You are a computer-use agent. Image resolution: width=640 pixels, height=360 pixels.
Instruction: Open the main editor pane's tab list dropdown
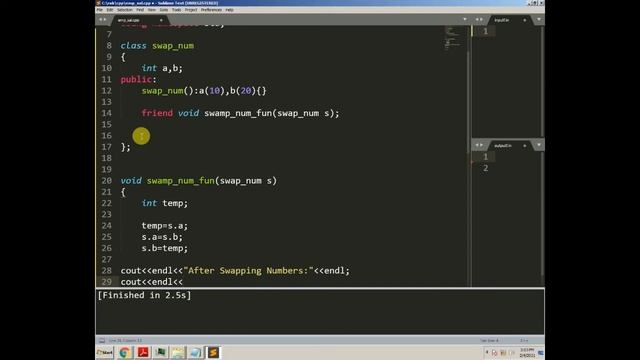point(464,20)
